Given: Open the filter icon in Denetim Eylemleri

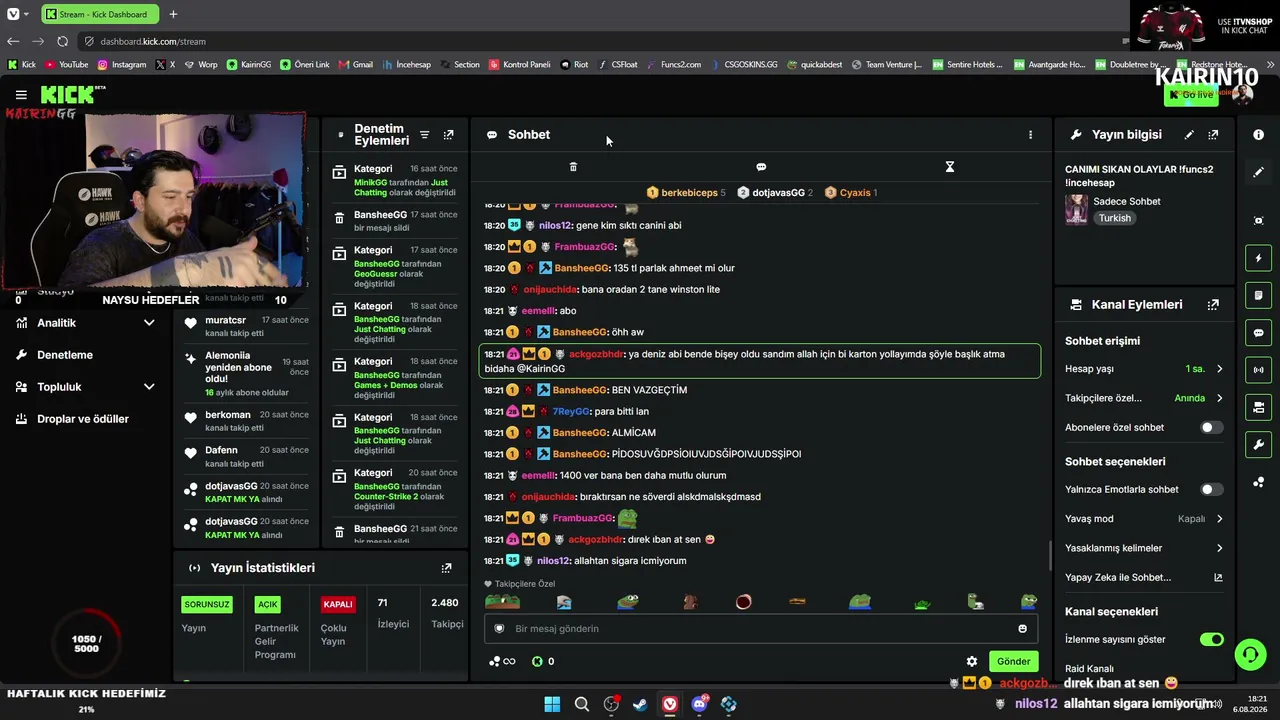Looking at the screenshot, I should pos(424,135).
